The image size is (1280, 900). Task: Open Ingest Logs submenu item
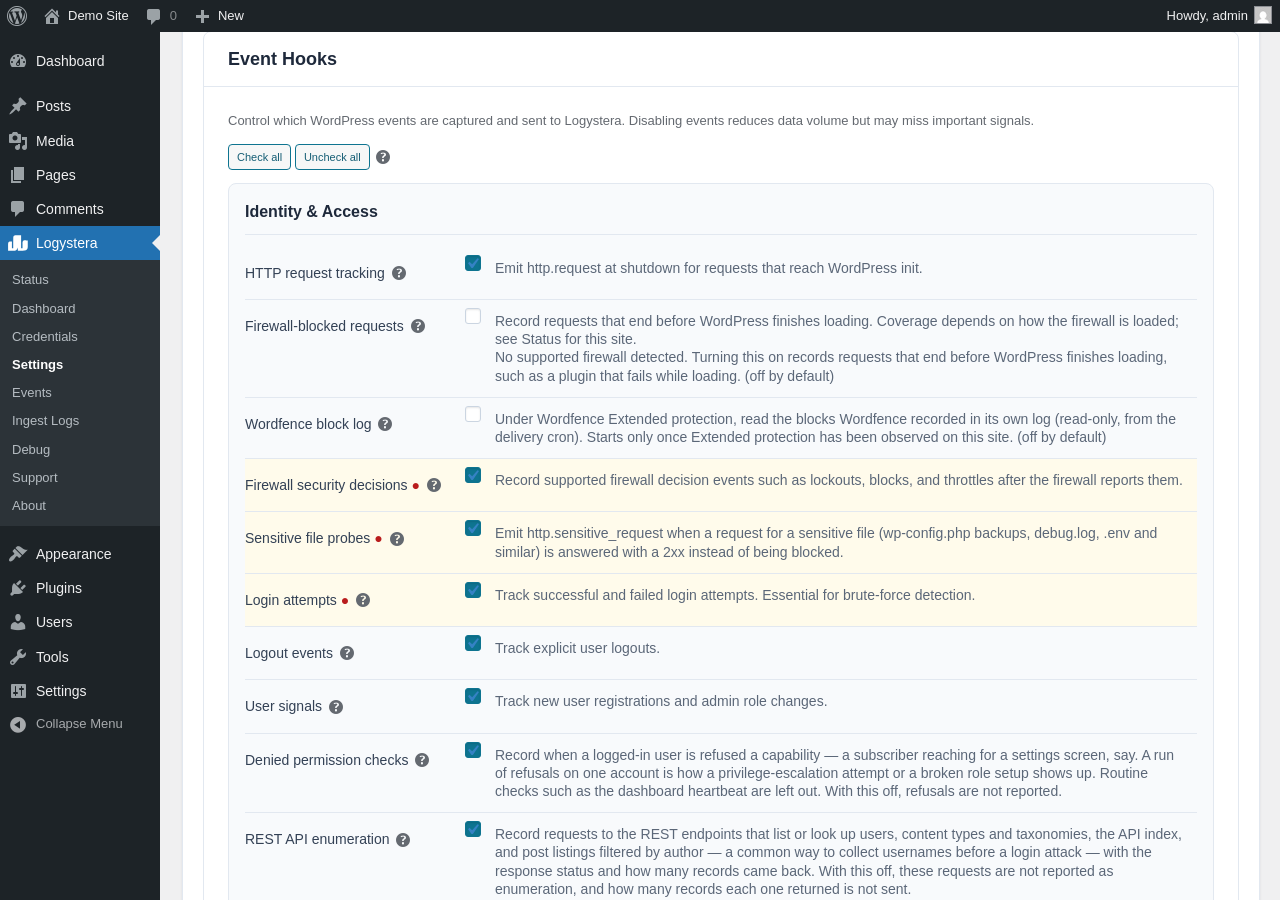[x=80, y=421]
